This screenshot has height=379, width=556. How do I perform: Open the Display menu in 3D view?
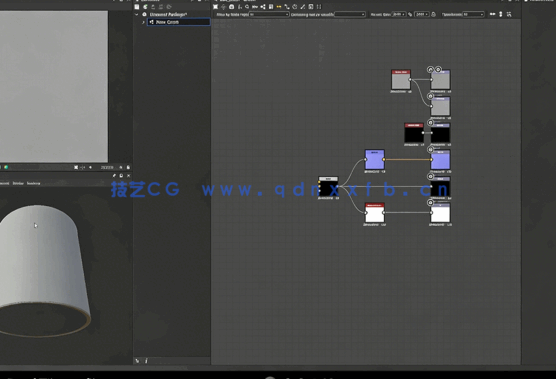(x=18, y=184)
